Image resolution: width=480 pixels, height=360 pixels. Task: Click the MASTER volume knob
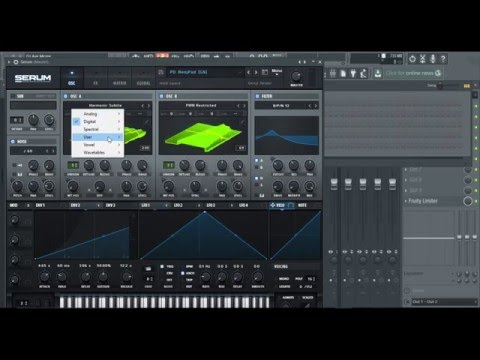(x=296, y=76)
